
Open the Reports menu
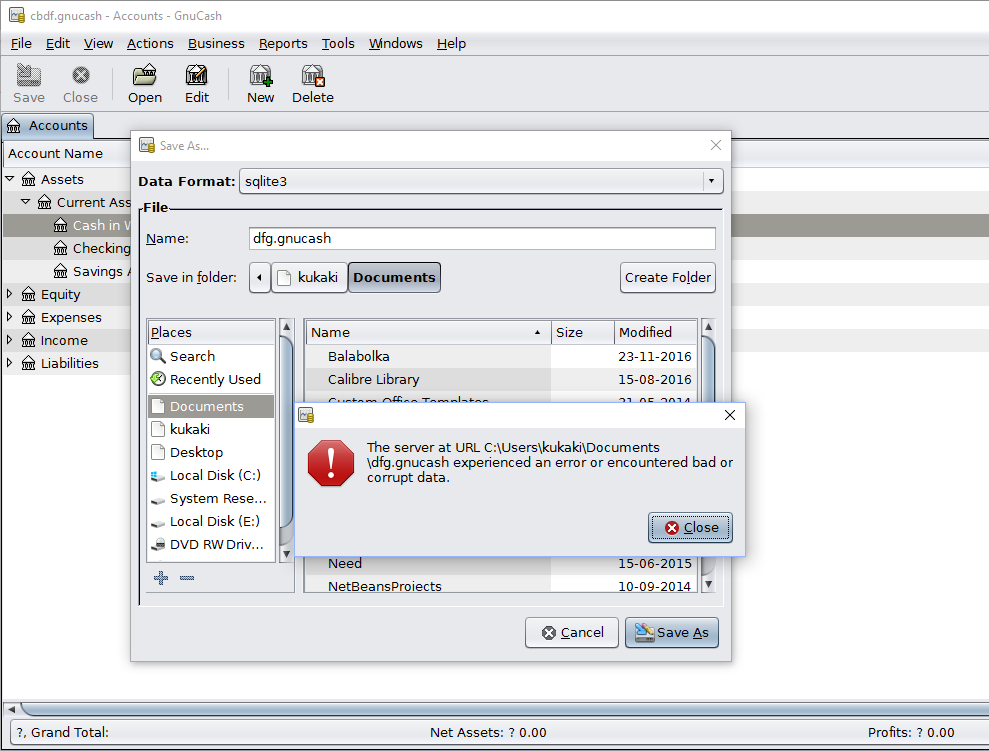click(x=283, y=44)
